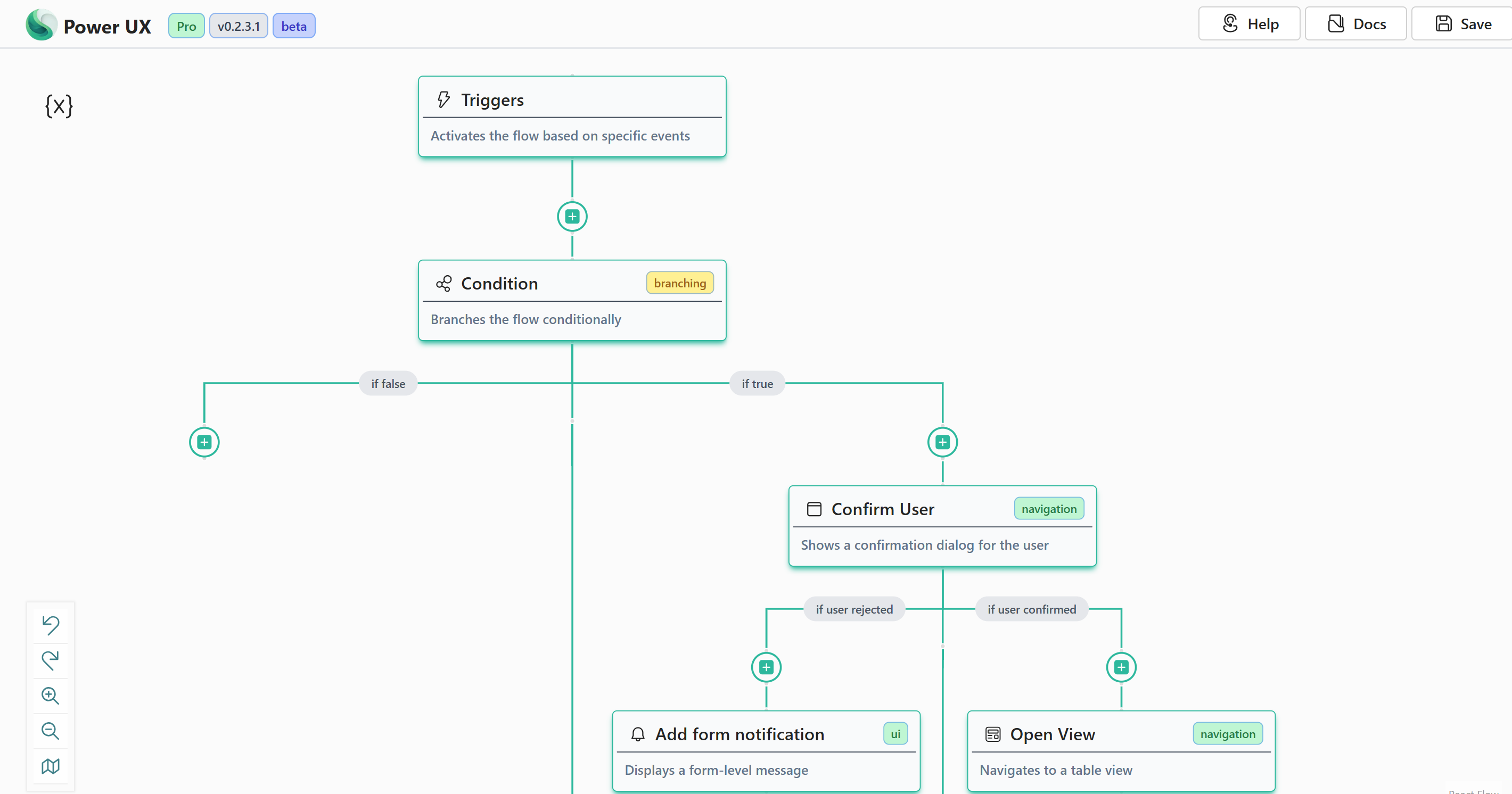This screenshot has height=794, width=1512.
Task: Click the redo arrow icon
Action: pyautogui.click(x=51, y=660)
